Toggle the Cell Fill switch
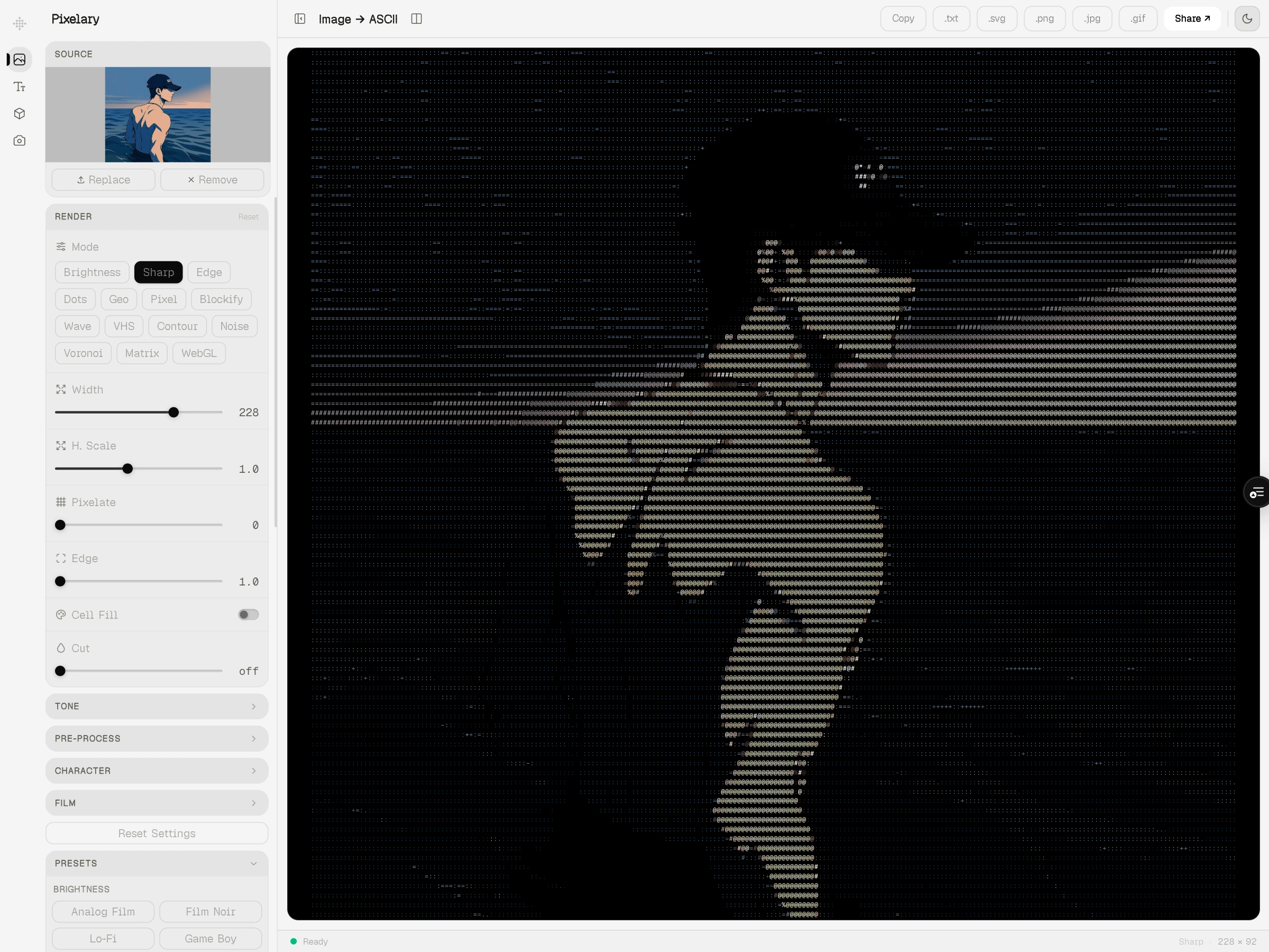This screenshot has width=1269, height=952. (249, 614)
